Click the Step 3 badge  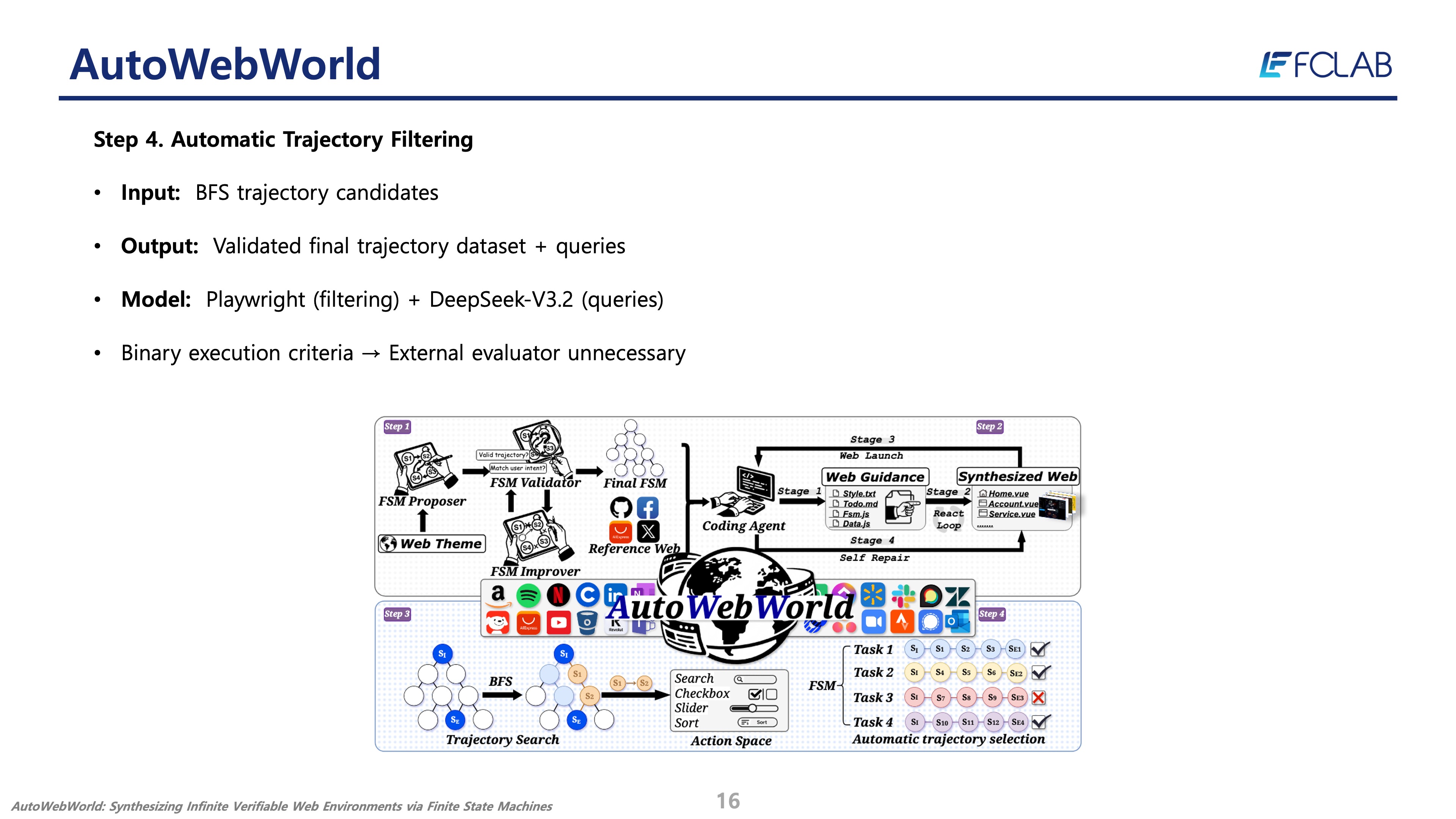[397, 614]
